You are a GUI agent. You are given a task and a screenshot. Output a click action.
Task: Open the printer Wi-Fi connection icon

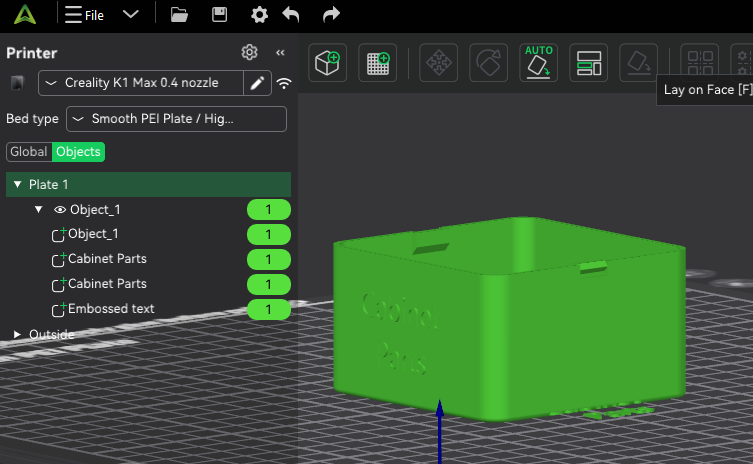click(285, 83)
